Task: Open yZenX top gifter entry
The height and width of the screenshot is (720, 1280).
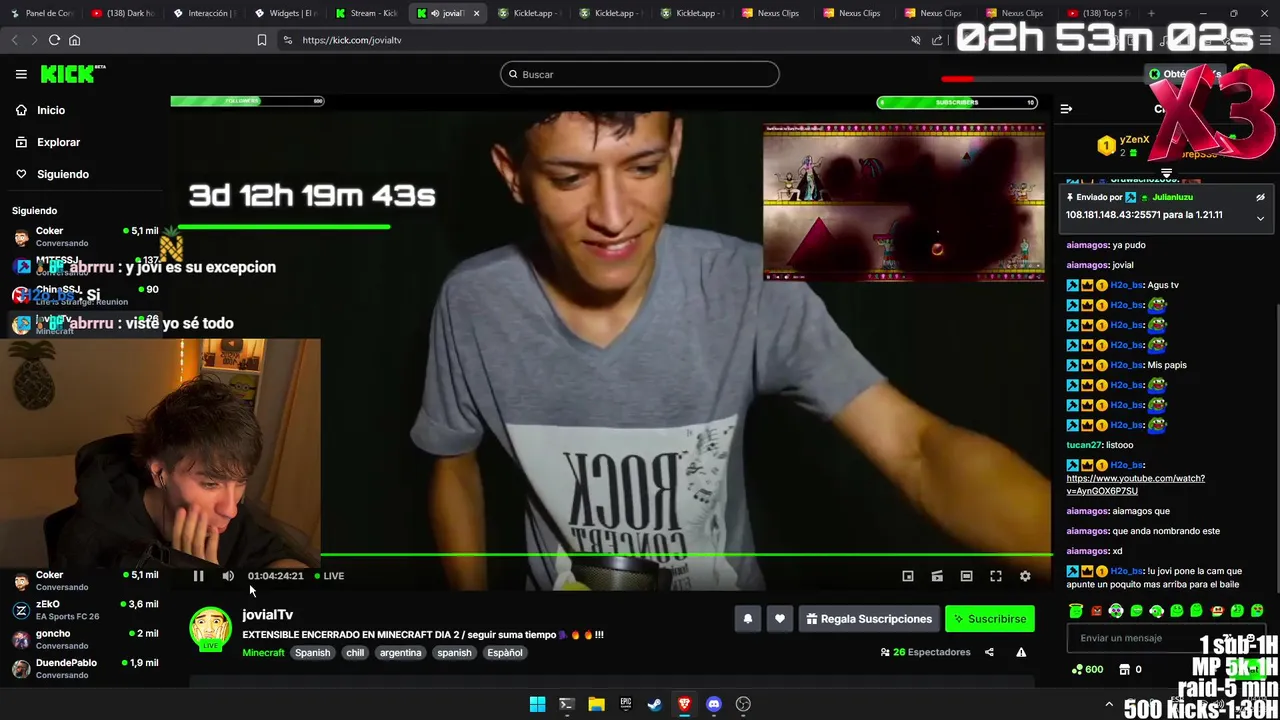Action: tap(1125, 146)
